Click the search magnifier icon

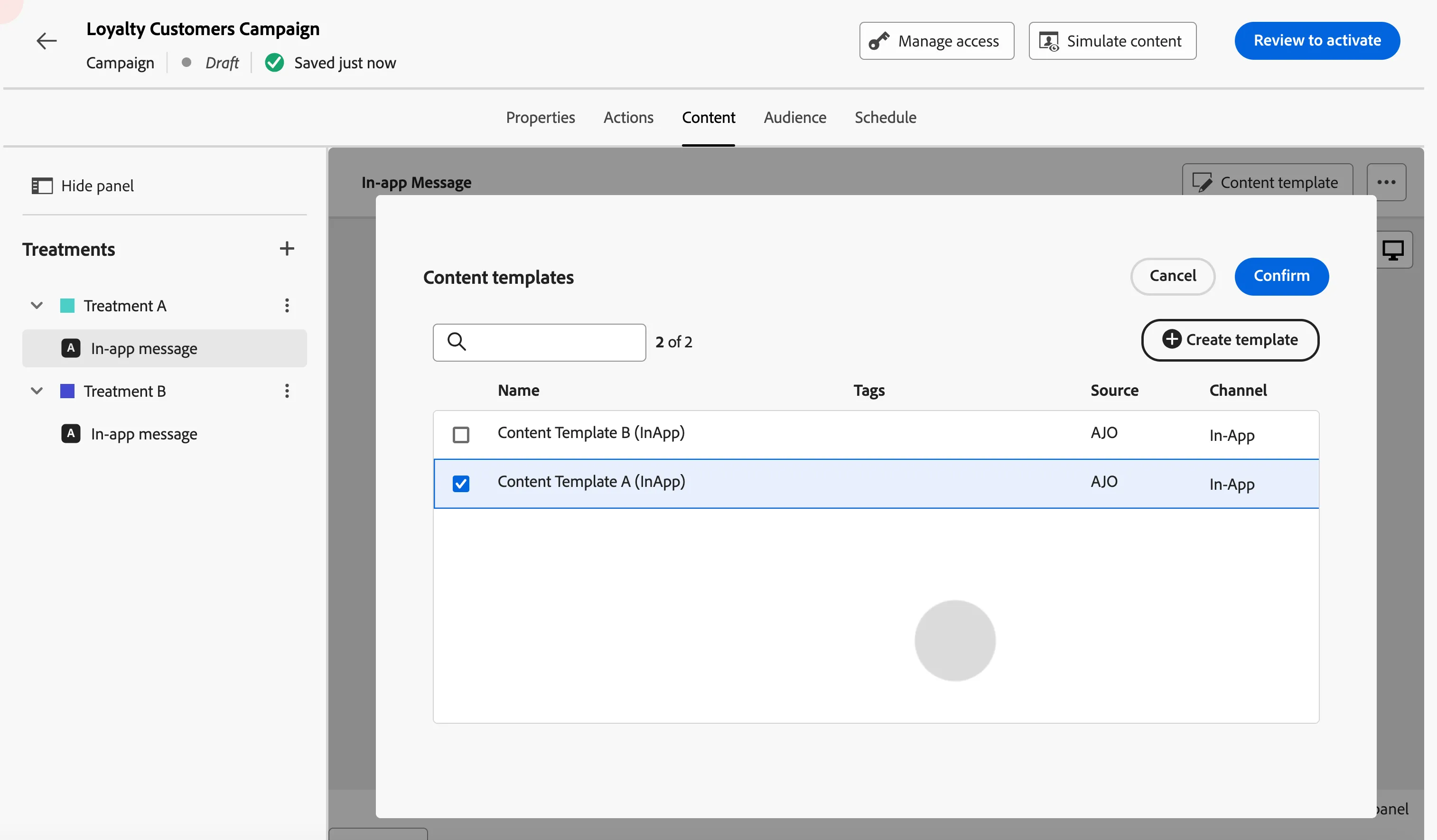pyautogui.click(x=457, y=342)
